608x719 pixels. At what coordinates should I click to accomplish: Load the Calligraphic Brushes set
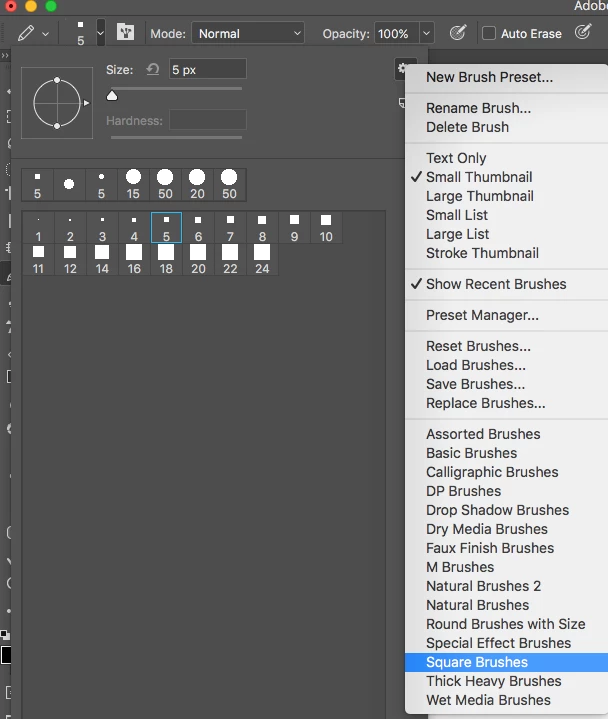[x=506, y=472]
